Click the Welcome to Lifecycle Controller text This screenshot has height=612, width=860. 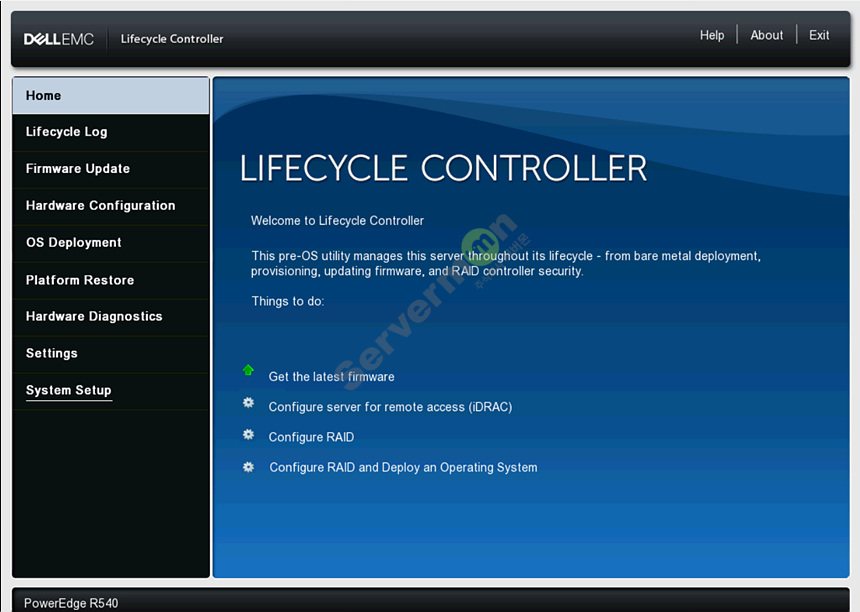pos(337,220)
